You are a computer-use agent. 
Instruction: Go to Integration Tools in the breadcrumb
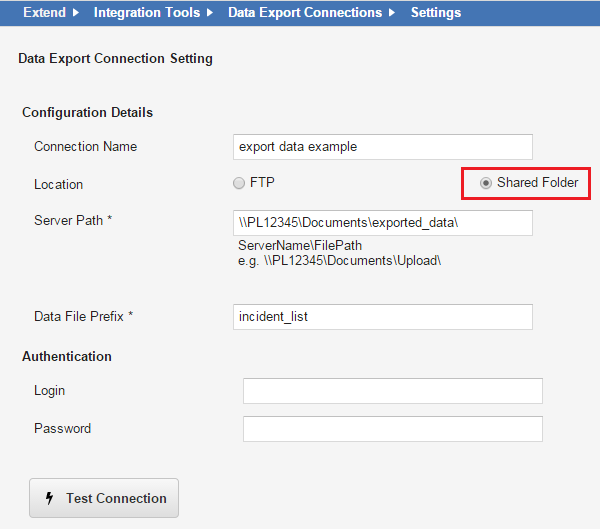click(146, 13)
